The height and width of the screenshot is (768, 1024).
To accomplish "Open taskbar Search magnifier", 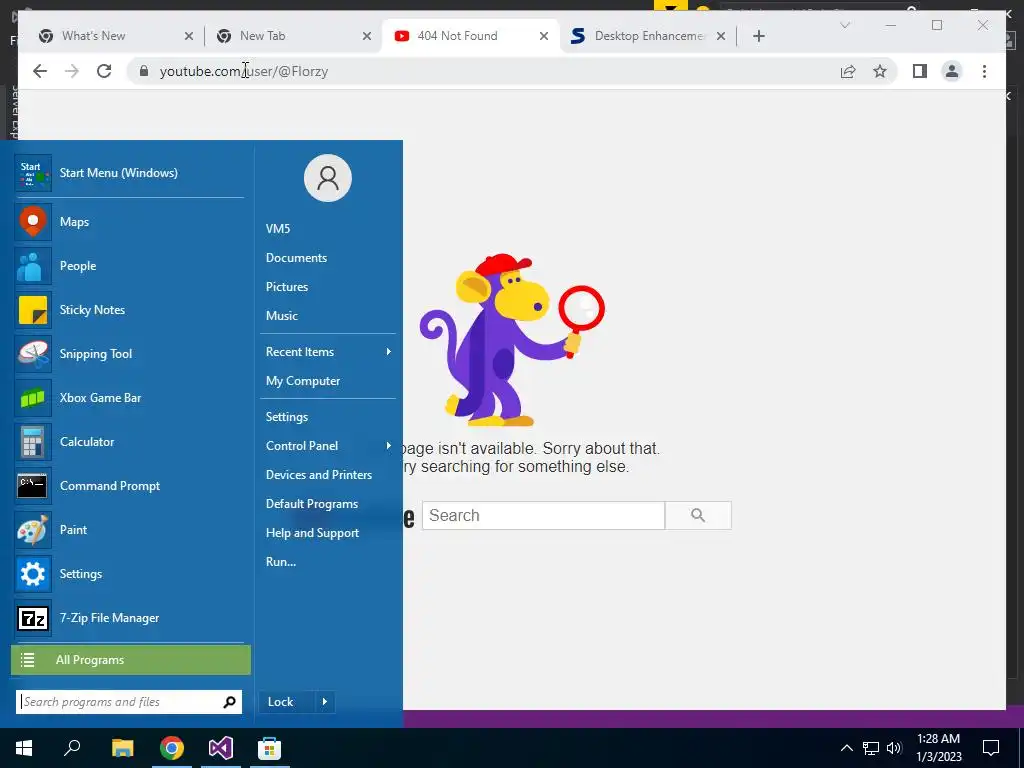I will coord(72,748).
